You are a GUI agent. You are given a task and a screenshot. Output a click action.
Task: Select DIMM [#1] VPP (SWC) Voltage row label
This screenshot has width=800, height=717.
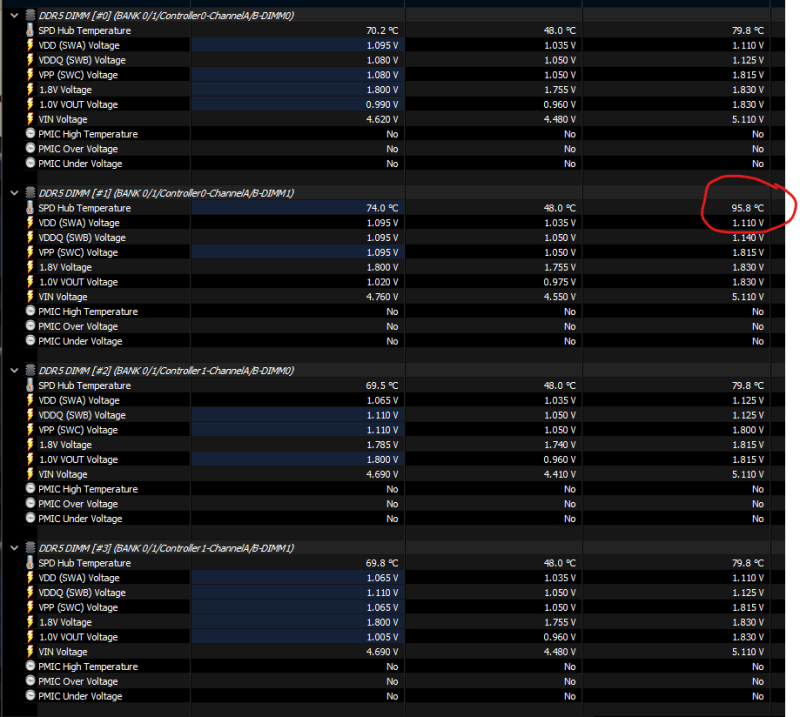coord(78,253)
